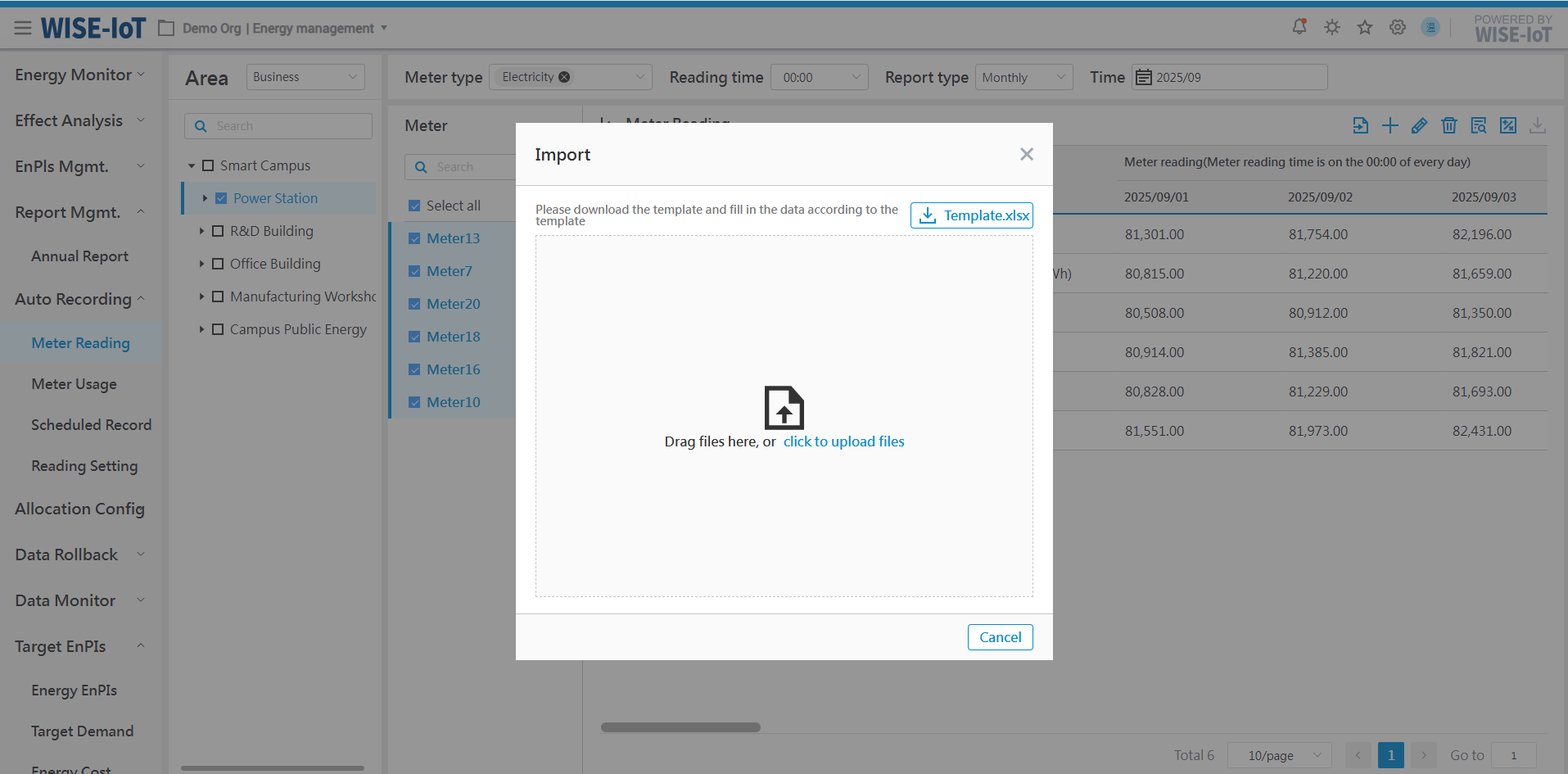1568x774 pixels.
Task: Click the hamburger menu icon
Action: (23, 28)
